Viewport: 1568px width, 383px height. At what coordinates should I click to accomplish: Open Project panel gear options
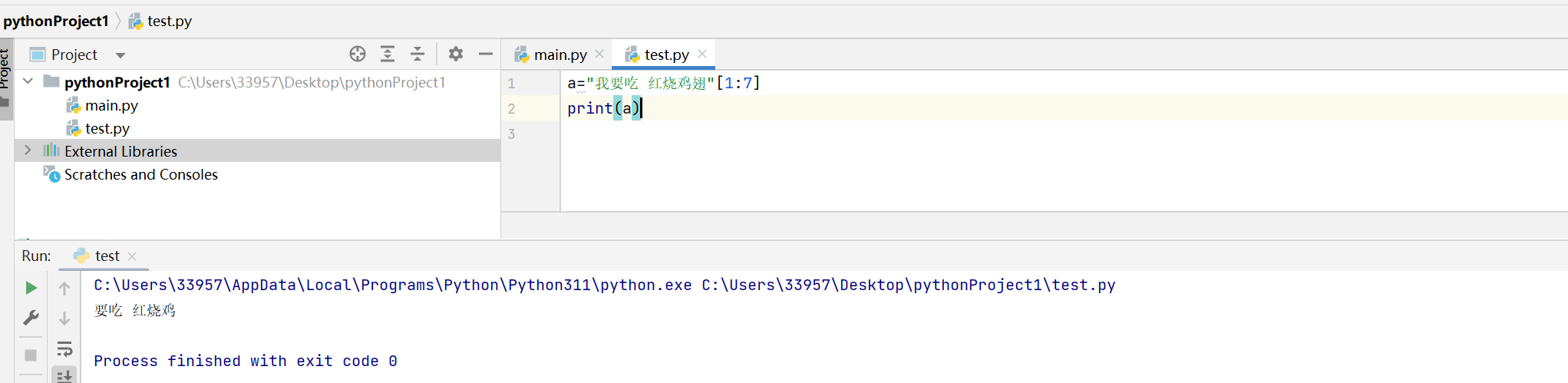(x=456, y=54)
